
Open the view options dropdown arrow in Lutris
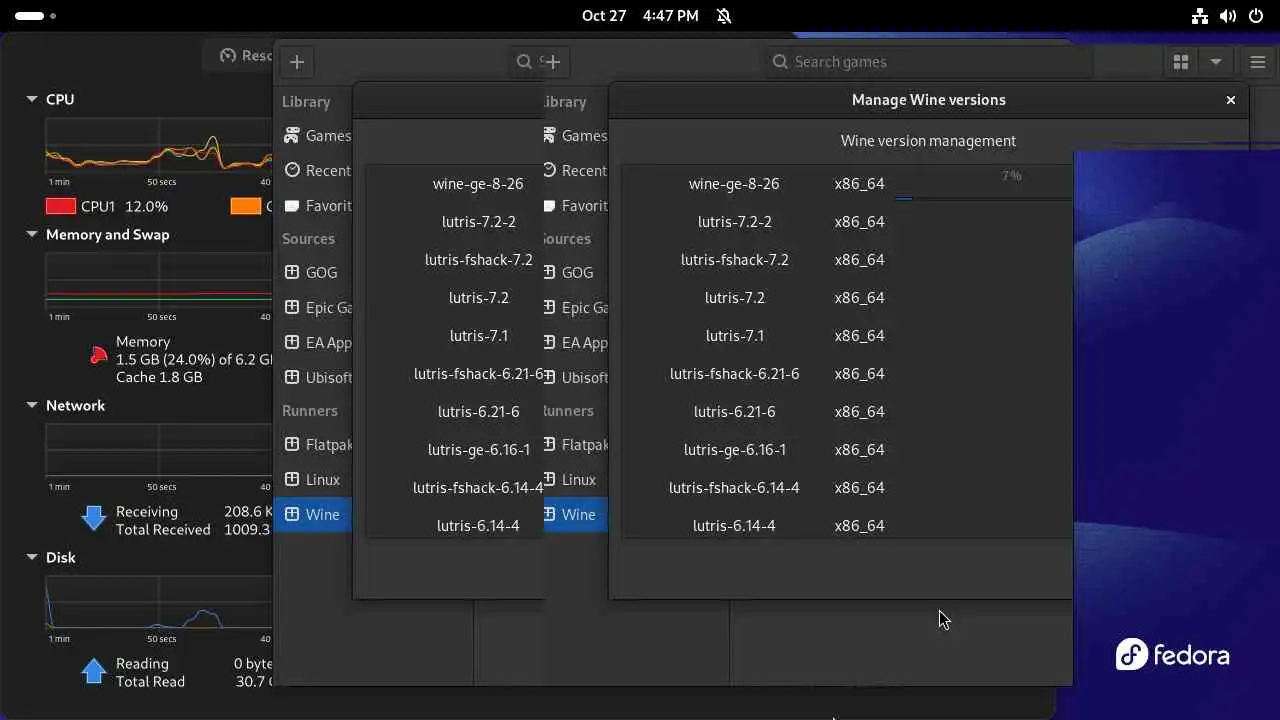coord(1216,62)
